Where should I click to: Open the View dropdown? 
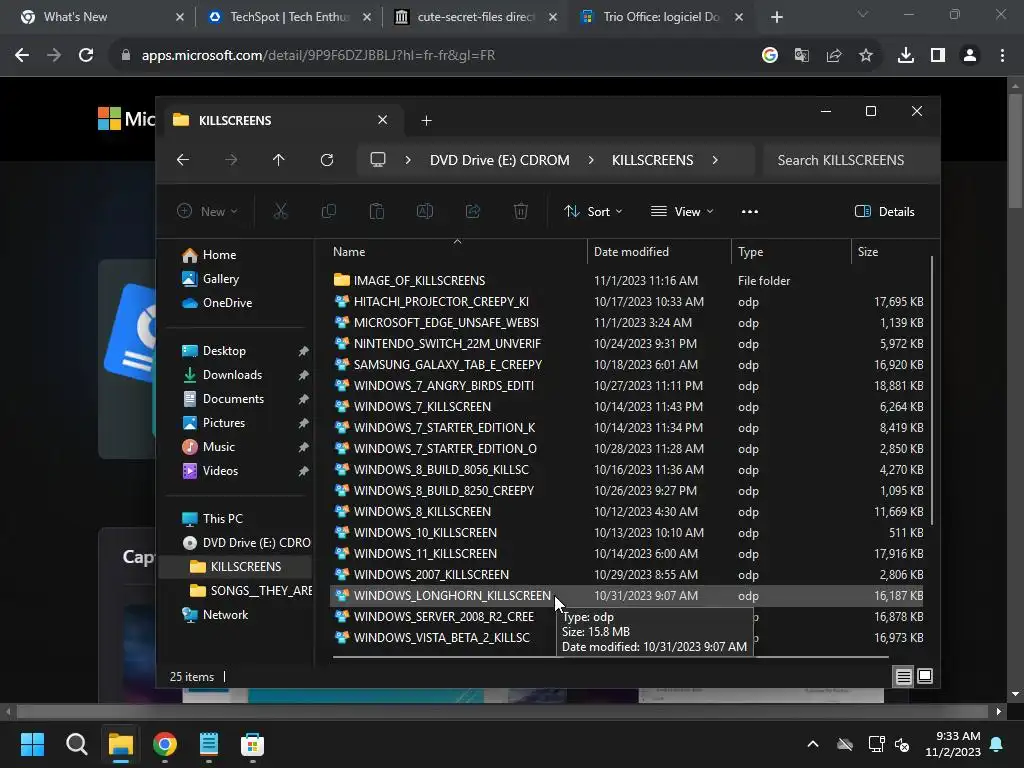coord(682,212)
